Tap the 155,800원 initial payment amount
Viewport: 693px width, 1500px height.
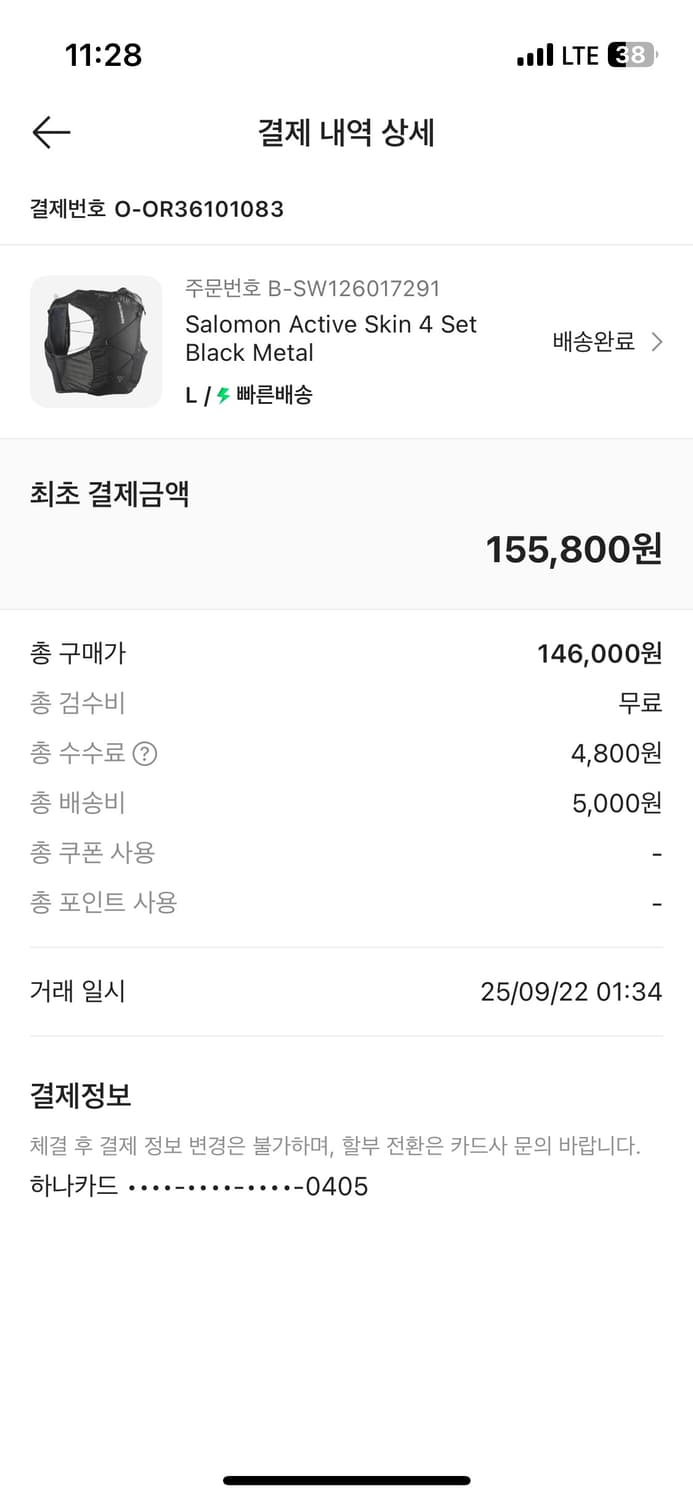point(574,549)
